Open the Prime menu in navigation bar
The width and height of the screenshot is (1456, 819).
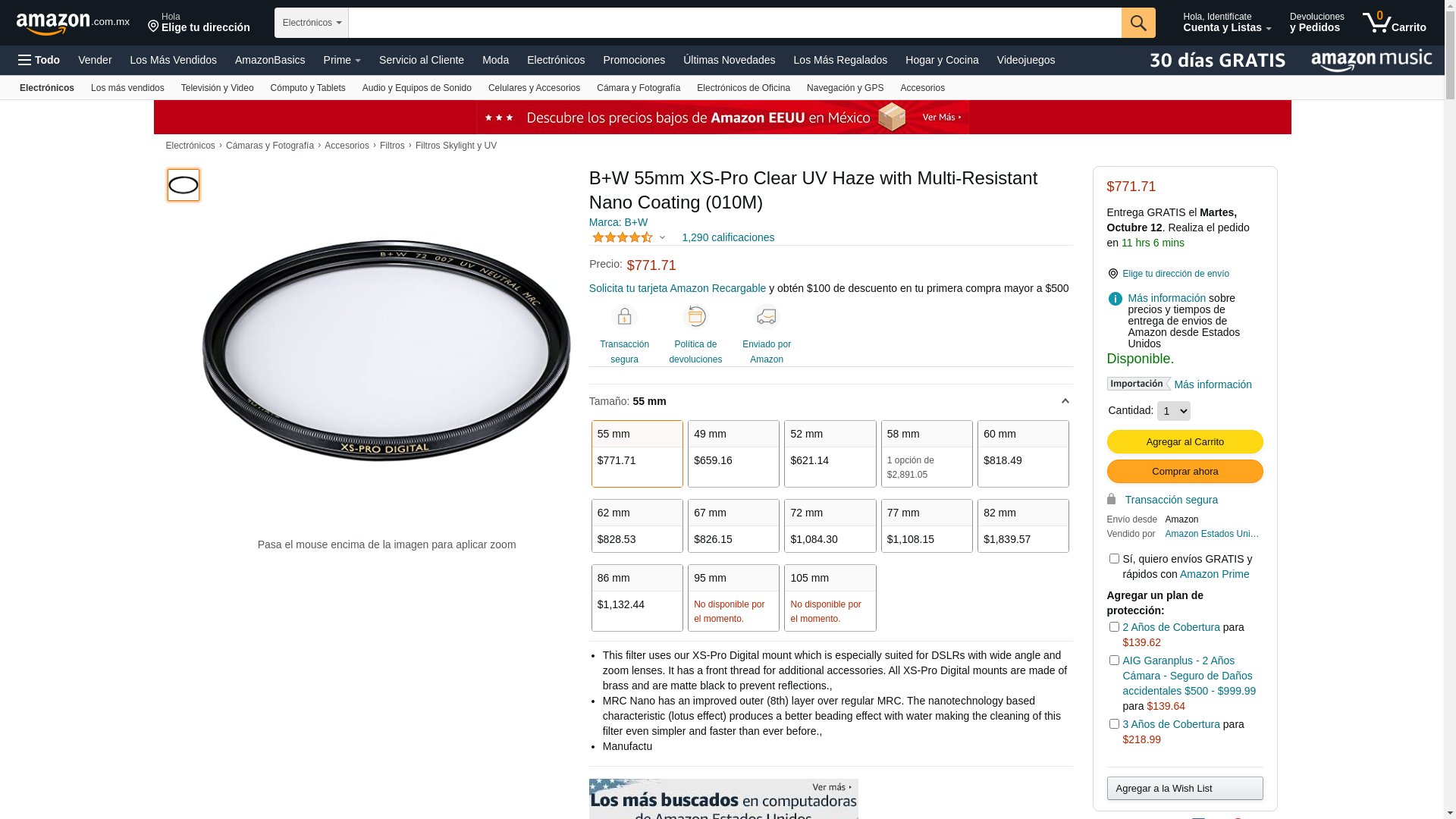[x=342, y=60]
